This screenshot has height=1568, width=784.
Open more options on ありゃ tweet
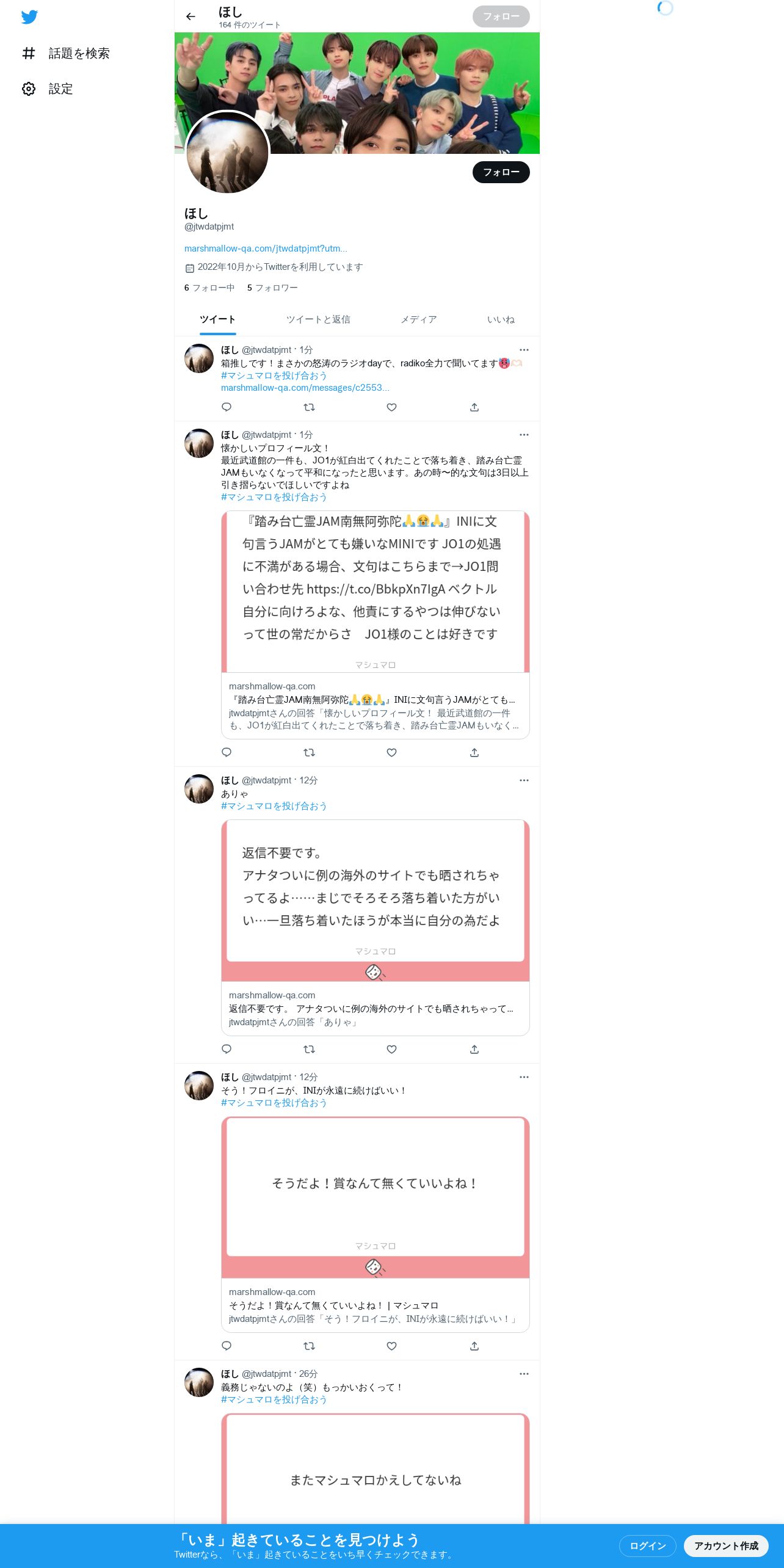tap(524, 780)
